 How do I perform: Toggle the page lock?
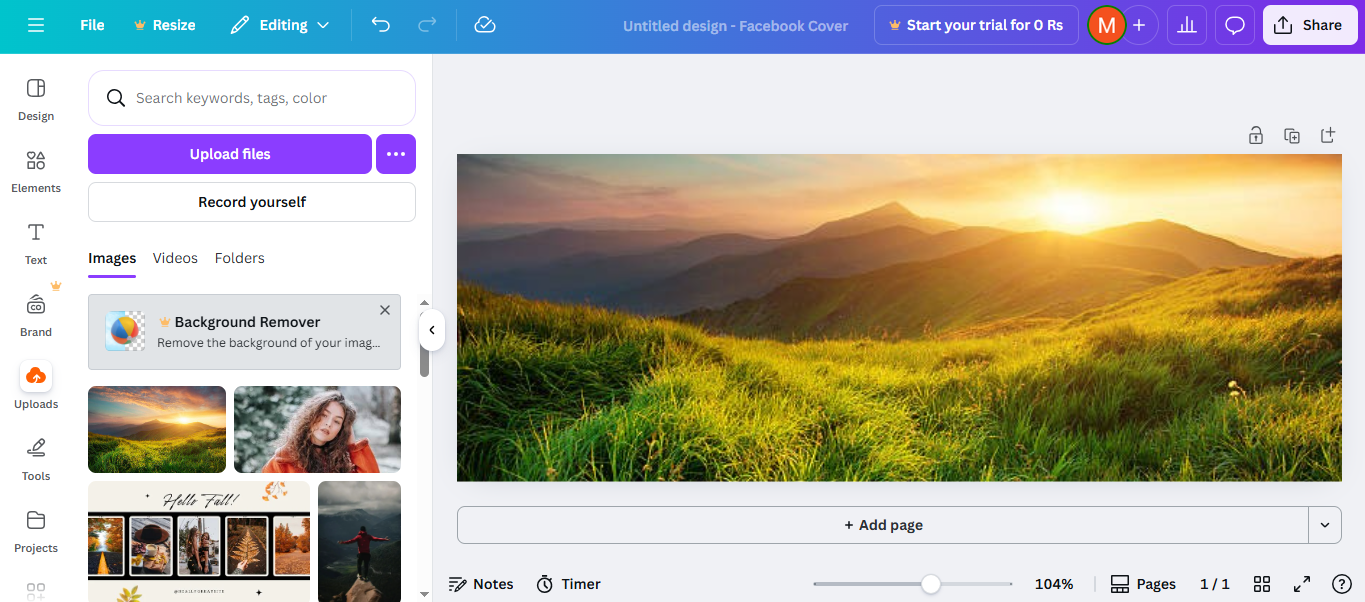1256,135
